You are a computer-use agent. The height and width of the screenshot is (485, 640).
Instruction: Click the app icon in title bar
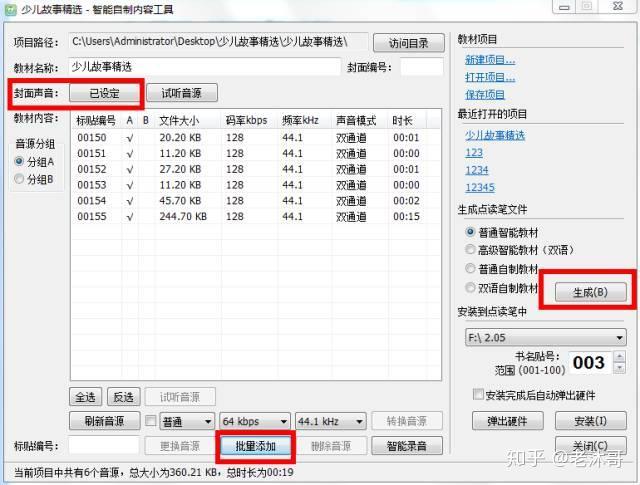tap(10, 9)
